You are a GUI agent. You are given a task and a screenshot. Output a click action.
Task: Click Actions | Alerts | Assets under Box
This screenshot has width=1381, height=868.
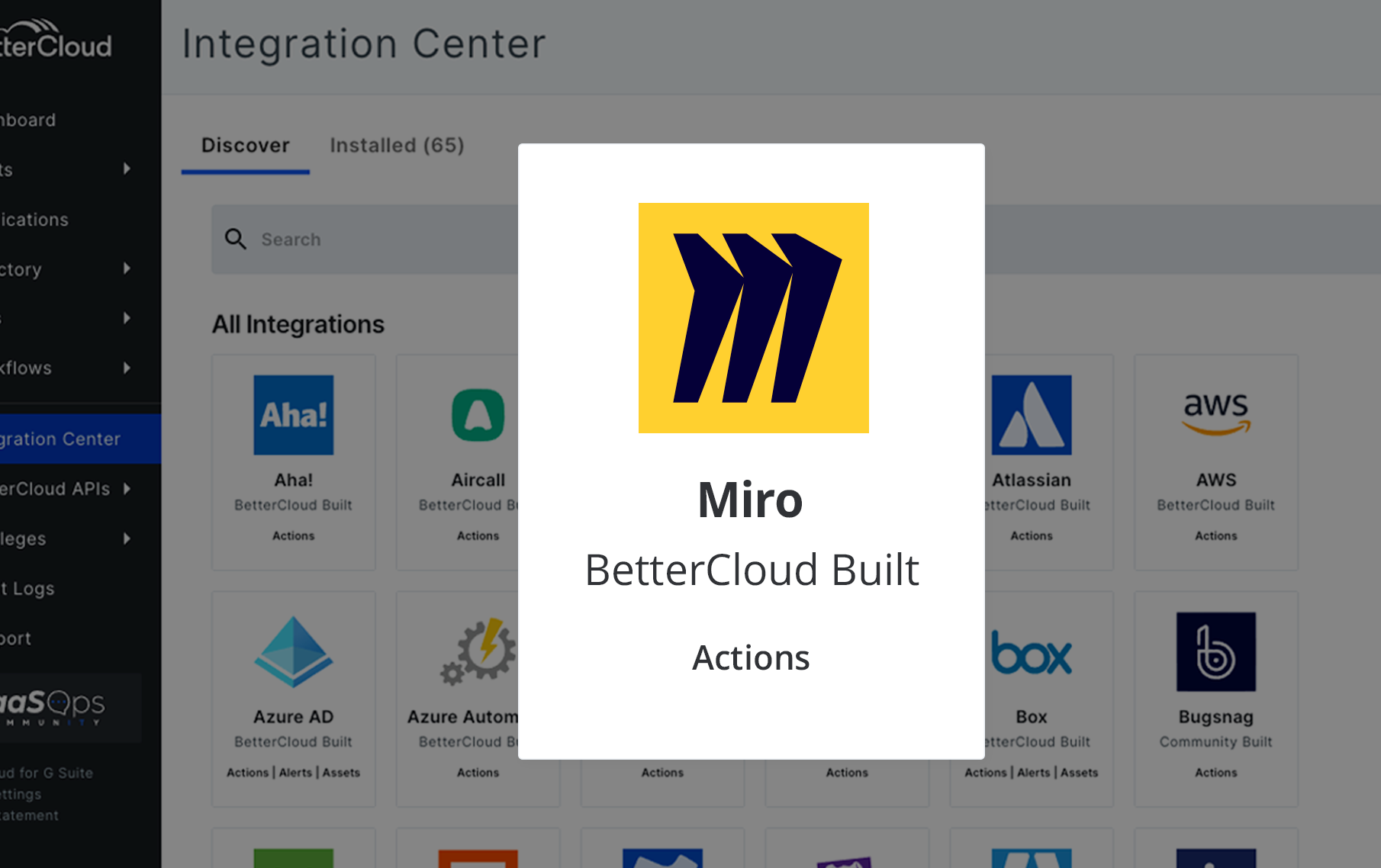[x=1032, y=773]
